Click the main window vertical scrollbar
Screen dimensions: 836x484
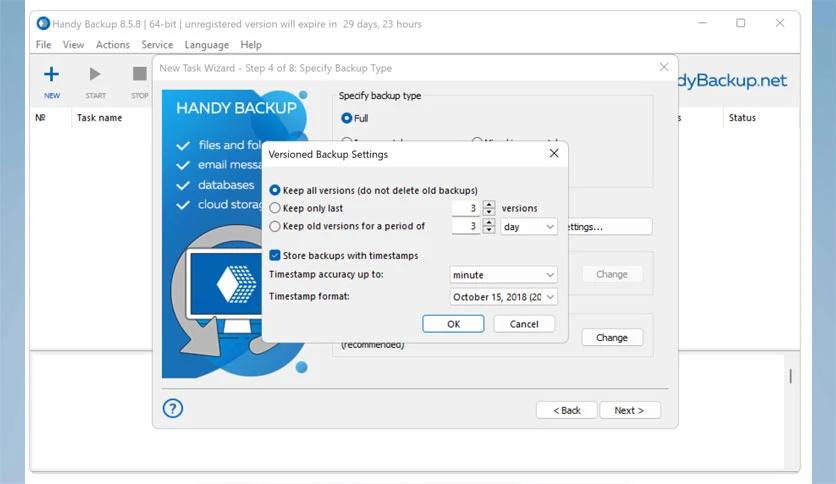coord(790,376)
